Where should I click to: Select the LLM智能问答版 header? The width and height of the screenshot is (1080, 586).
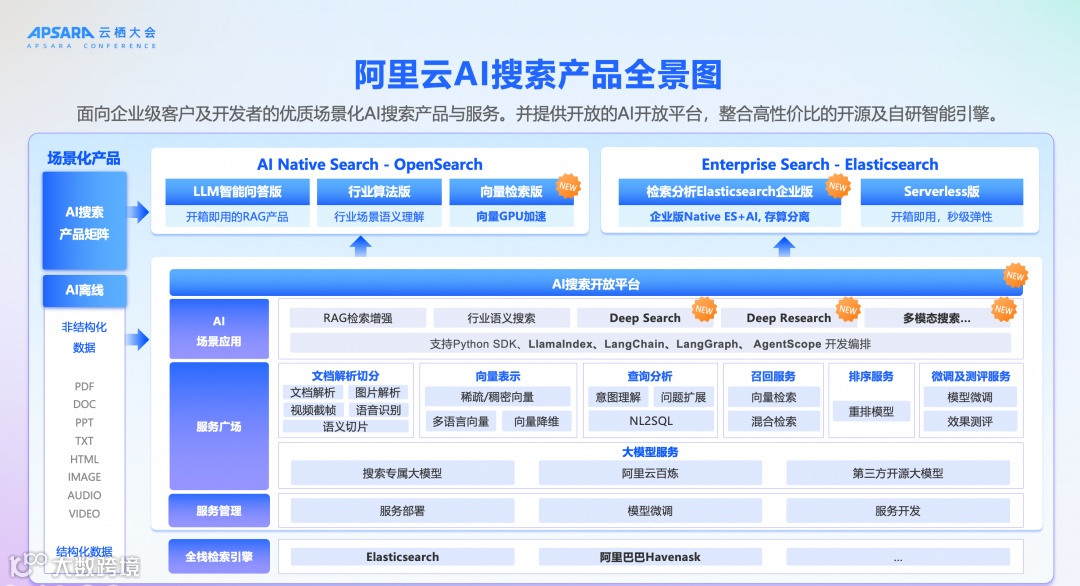click(237, 191)
